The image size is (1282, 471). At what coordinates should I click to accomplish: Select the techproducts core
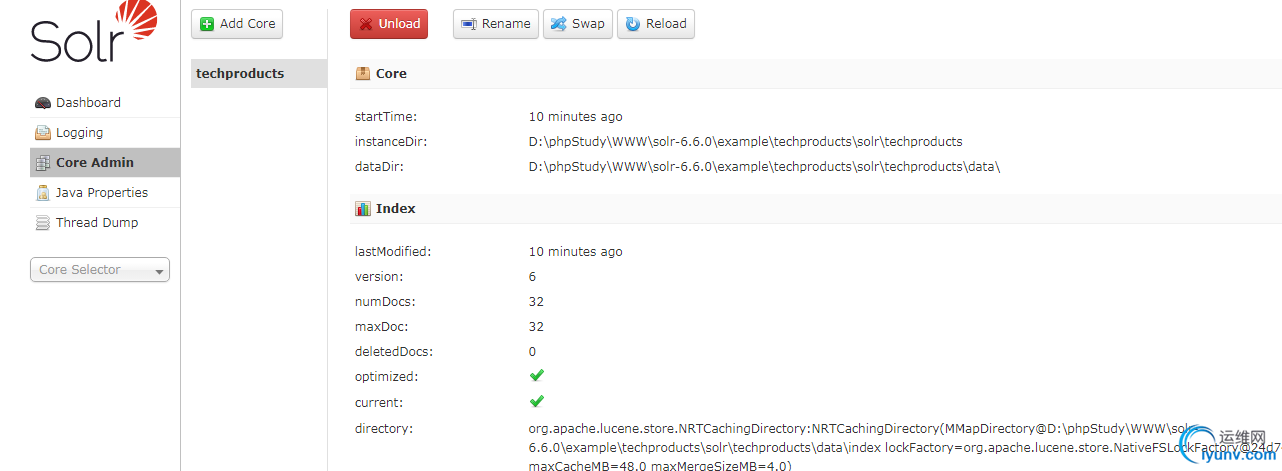tap(259, 73)
